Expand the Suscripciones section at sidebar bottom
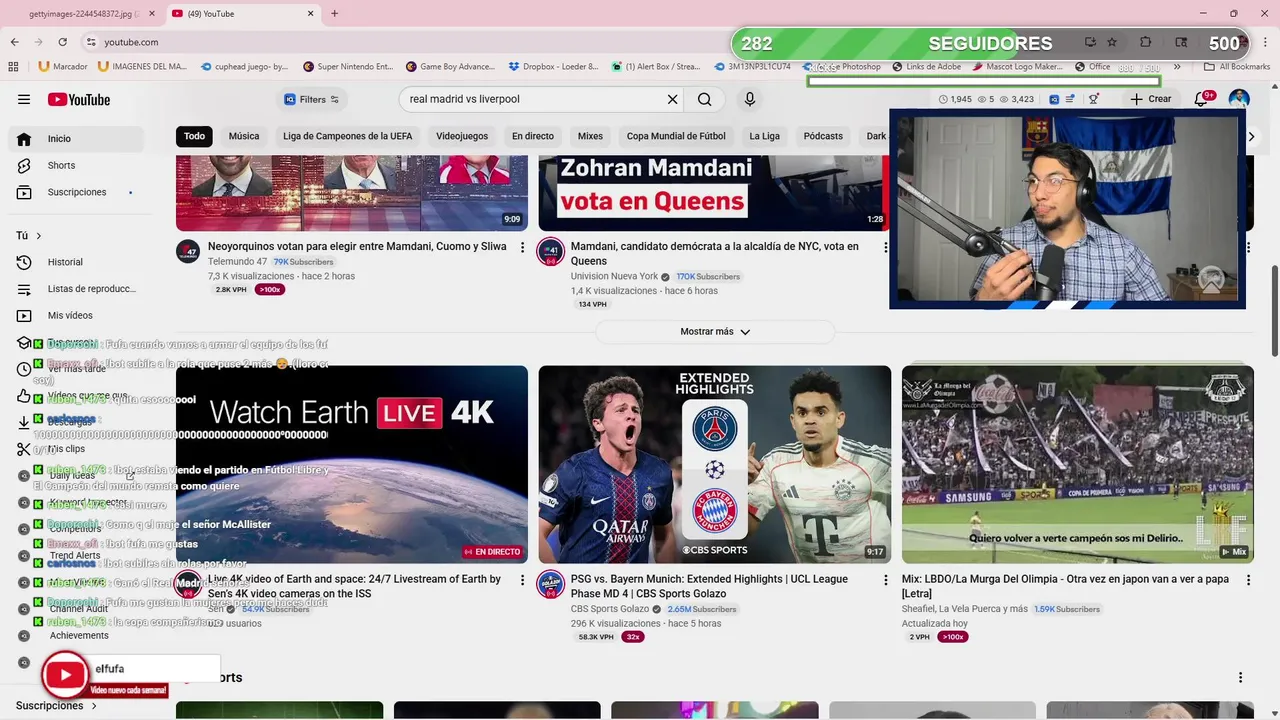 tap(57, 706)
